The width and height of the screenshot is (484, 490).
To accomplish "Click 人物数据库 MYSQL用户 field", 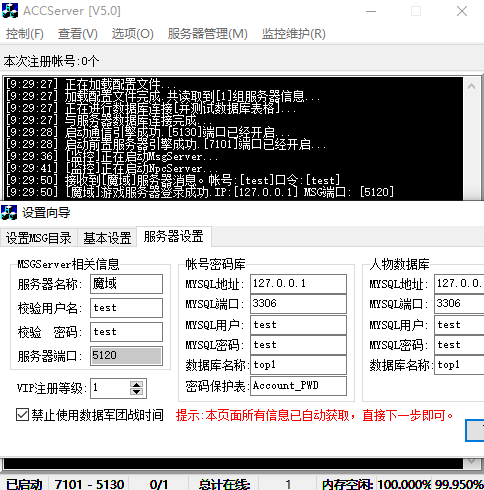I will (459, 325).
